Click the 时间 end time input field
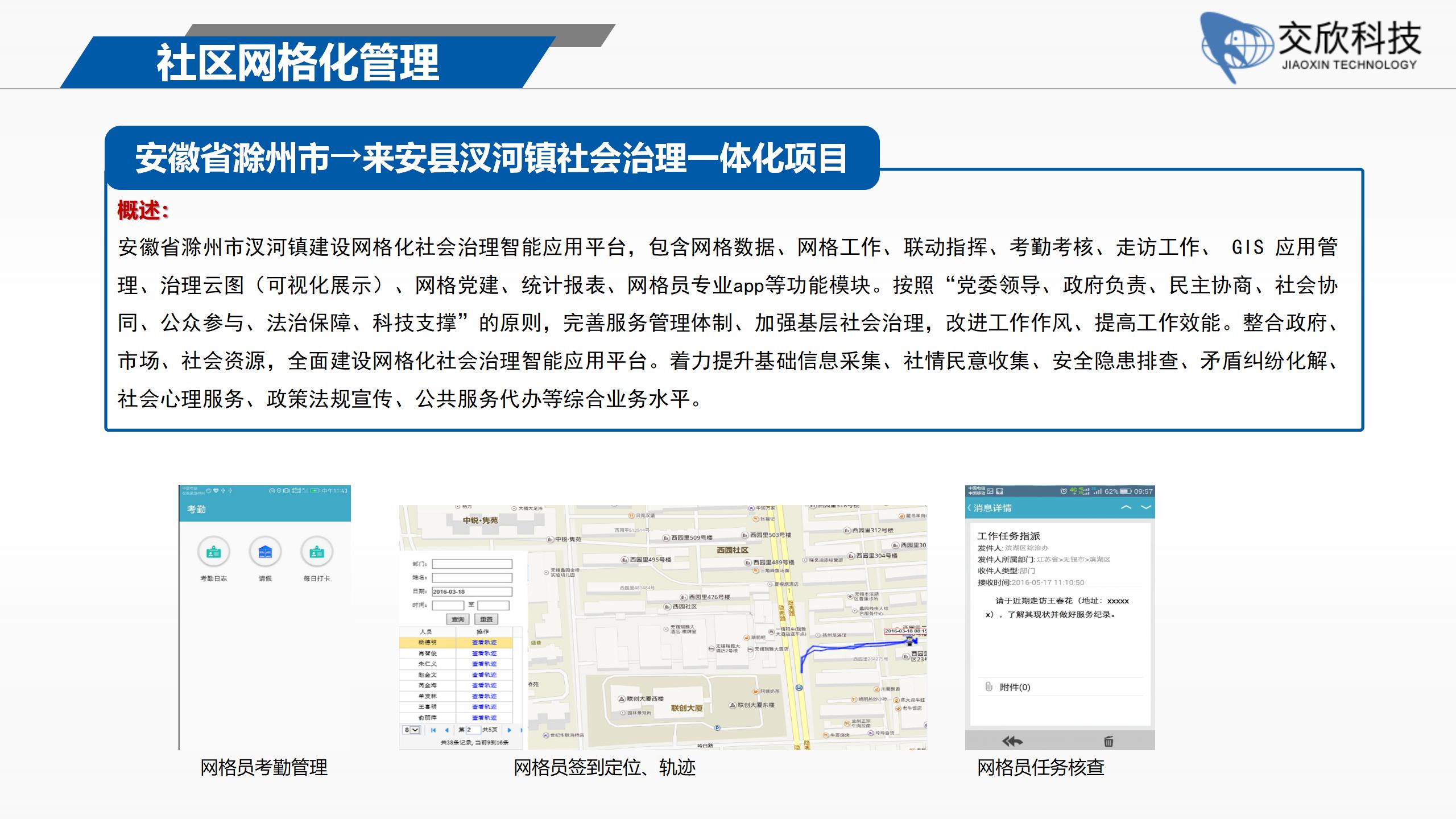The image size is (1456, 819). [493, 606]
